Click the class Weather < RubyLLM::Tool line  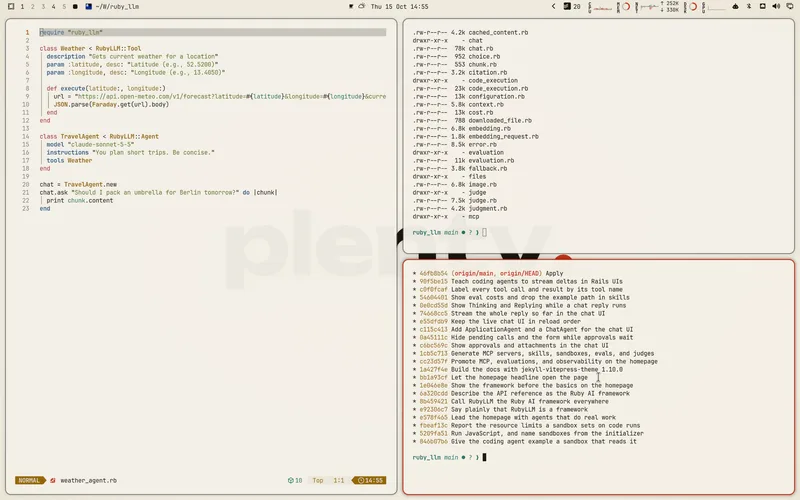(x=90, y=48)
